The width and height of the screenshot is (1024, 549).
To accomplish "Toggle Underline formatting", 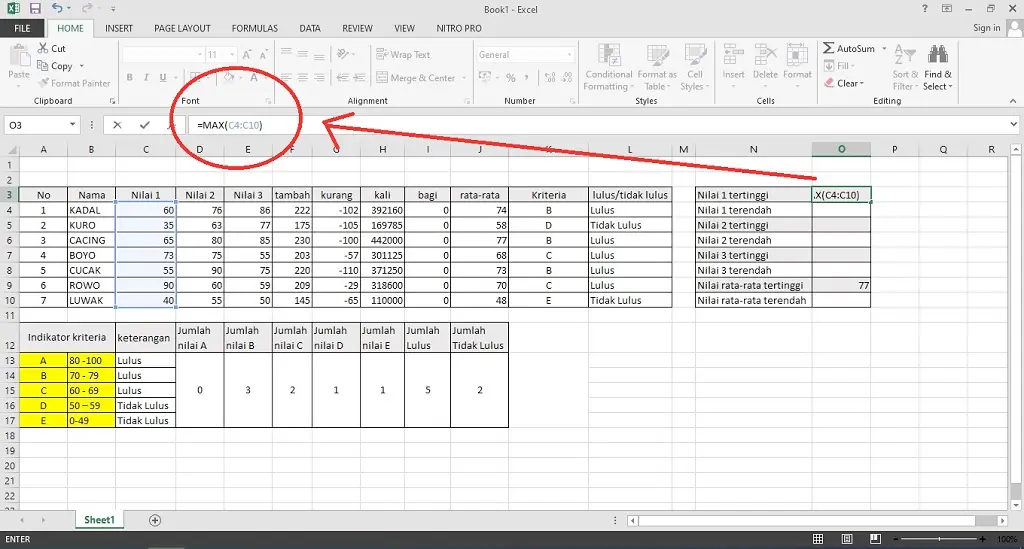I will pyautogui.click(x=163, y=77).
